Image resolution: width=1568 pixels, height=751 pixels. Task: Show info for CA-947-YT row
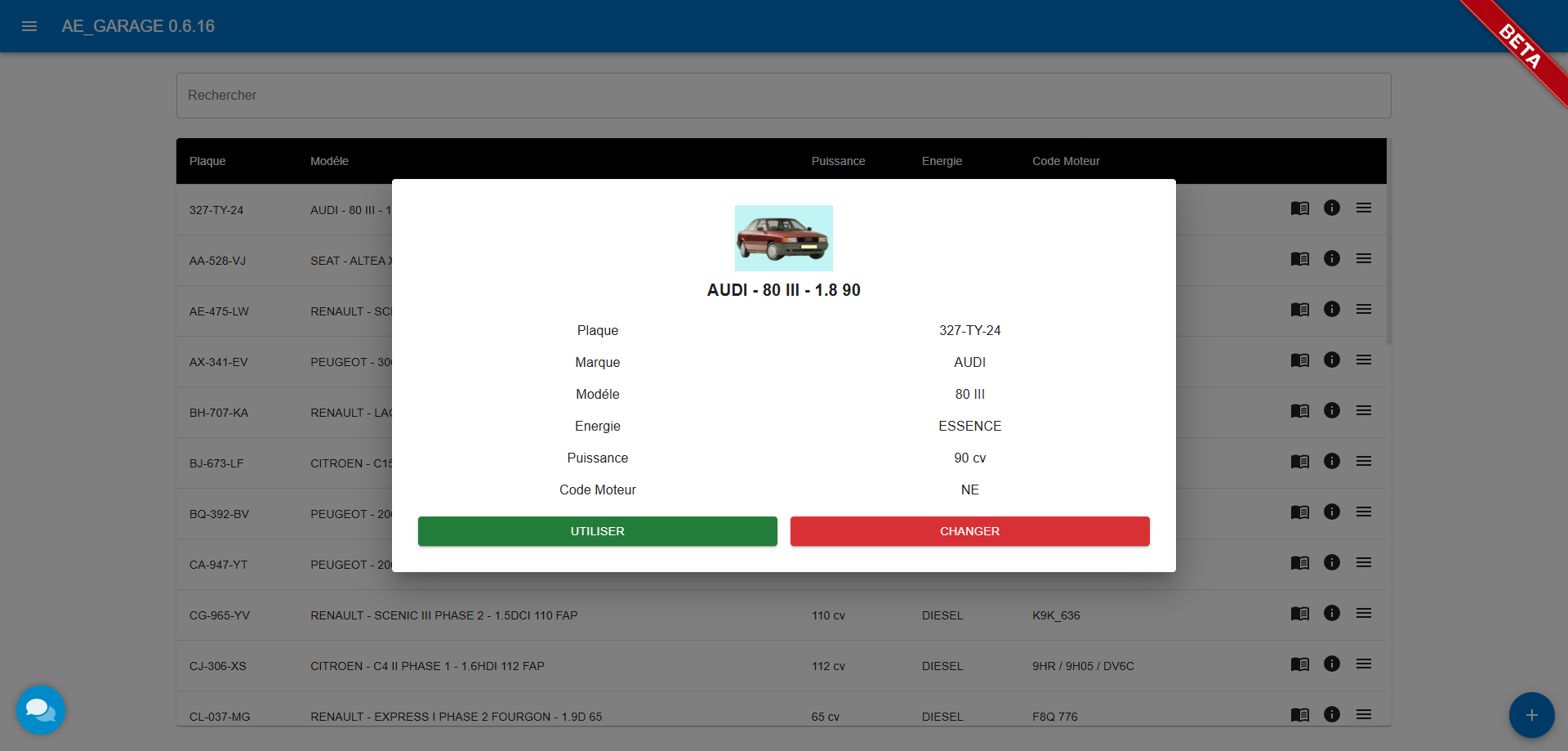(1332, 562)
